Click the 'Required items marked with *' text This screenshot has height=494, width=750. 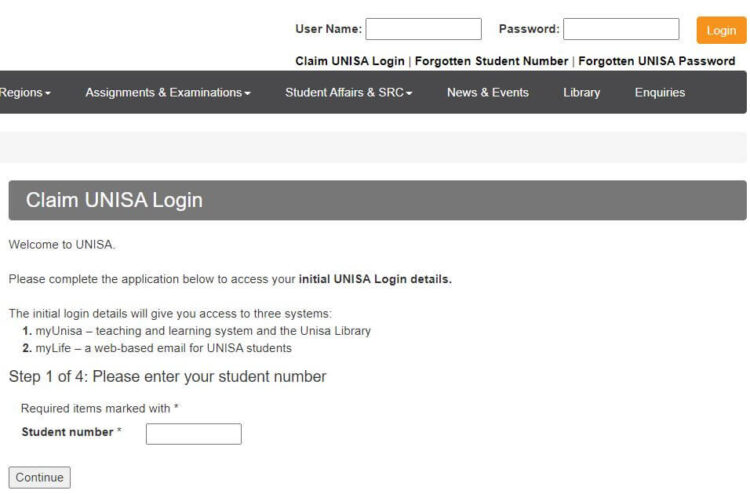click(99, 408)
